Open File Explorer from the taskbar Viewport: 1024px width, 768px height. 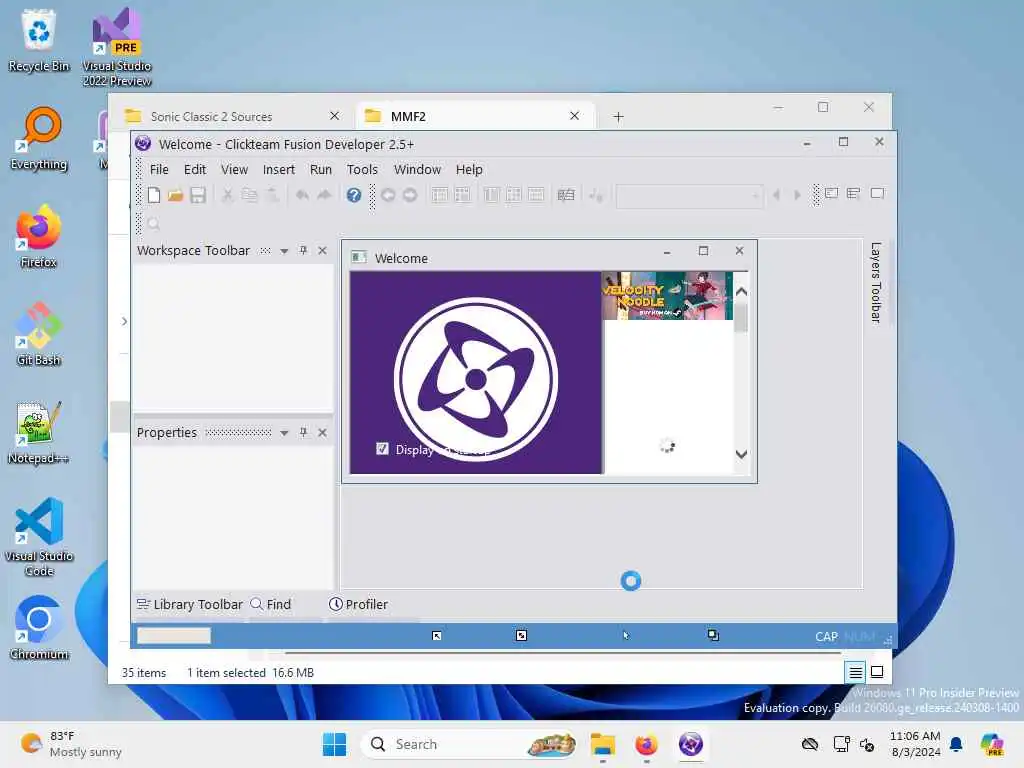coord(603,744)
